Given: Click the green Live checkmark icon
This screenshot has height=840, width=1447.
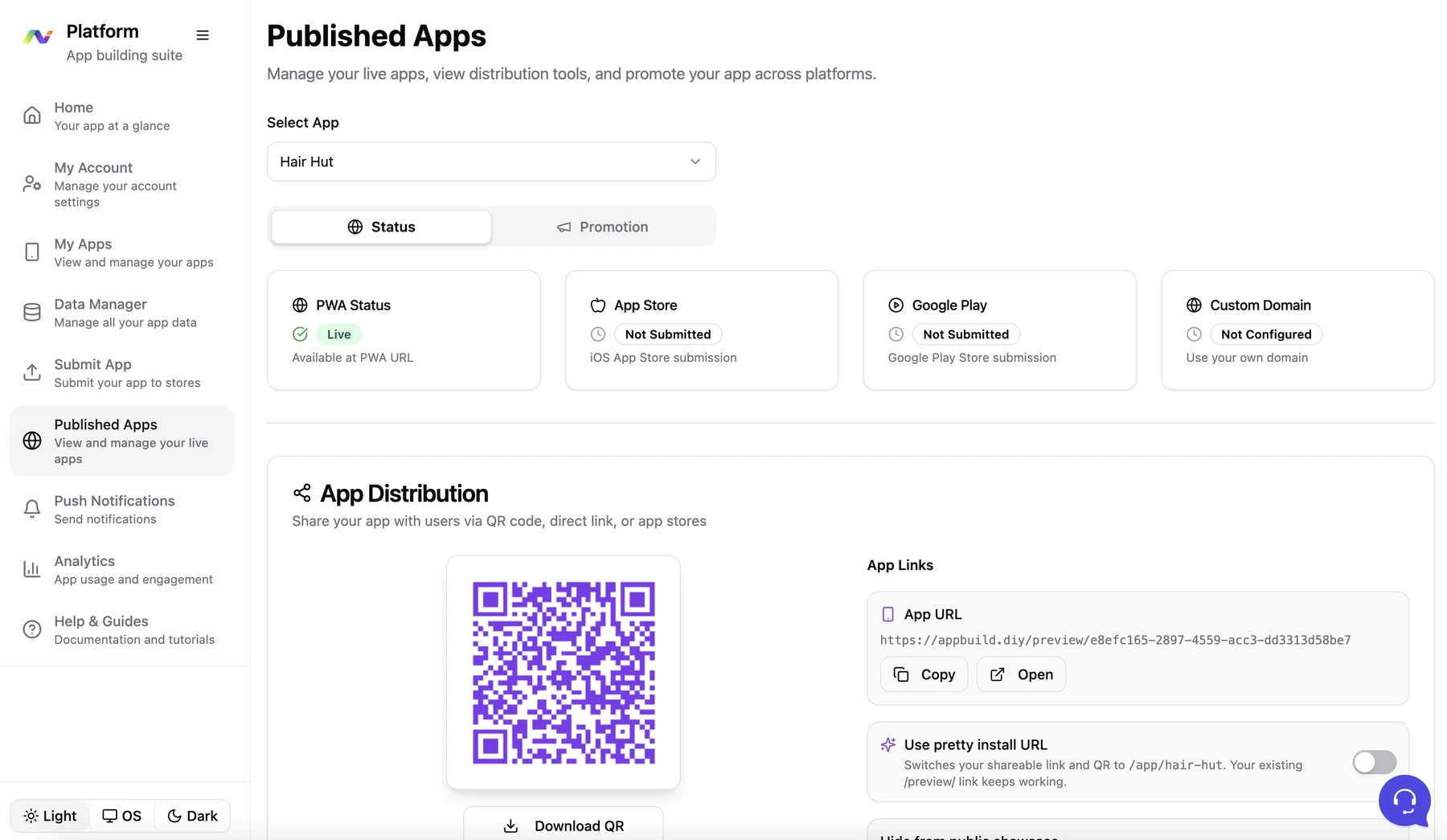Looking at the screenshot, I should pyautogui.click(x=300, y=334).
